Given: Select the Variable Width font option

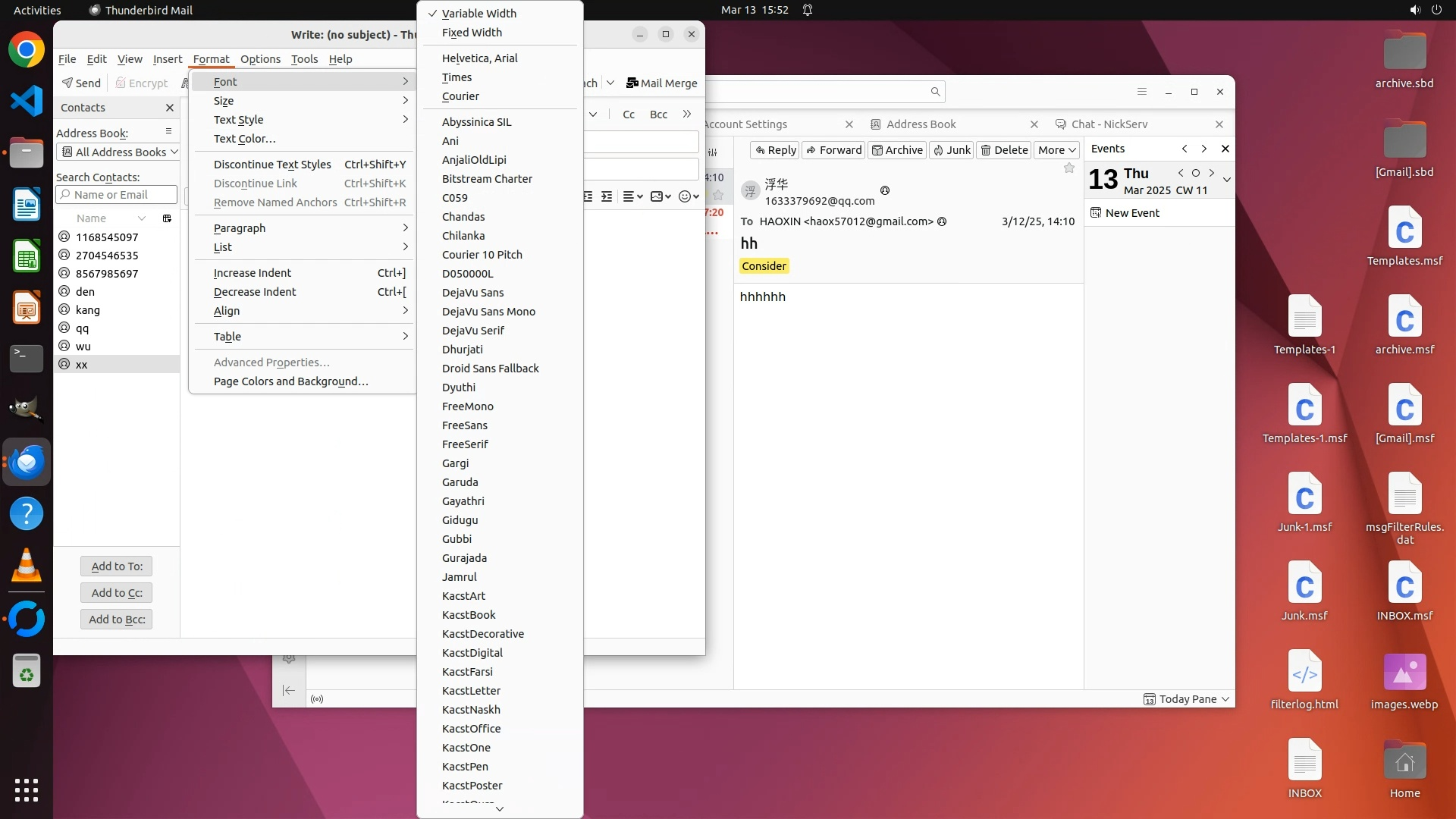Looking at the screenshot, I should [479, 13].
